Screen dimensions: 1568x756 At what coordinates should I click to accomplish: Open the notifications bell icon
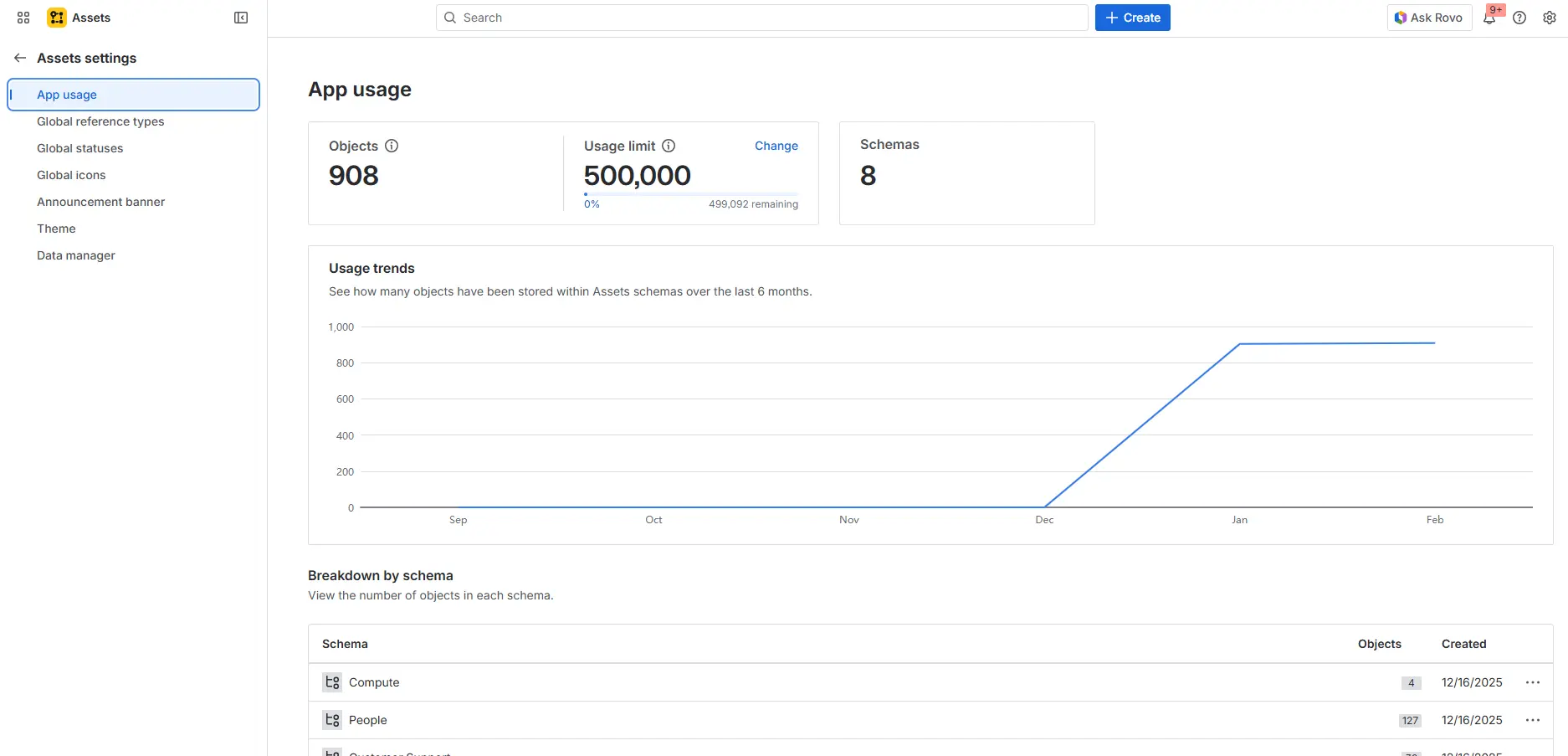click(x=1489, y=18)
